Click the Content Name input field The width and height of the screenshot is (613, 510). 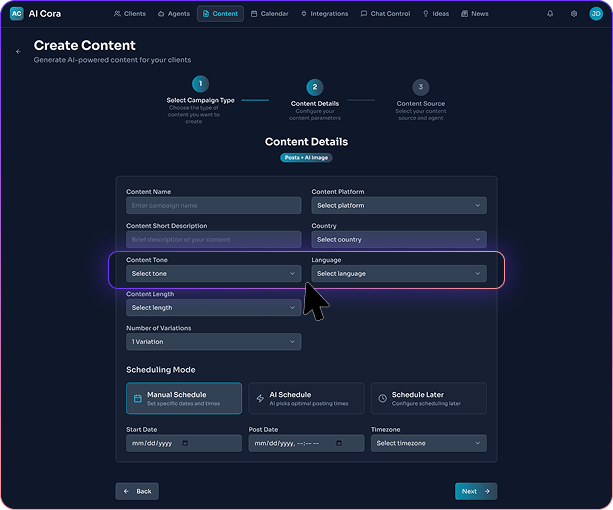coord(213,205)
